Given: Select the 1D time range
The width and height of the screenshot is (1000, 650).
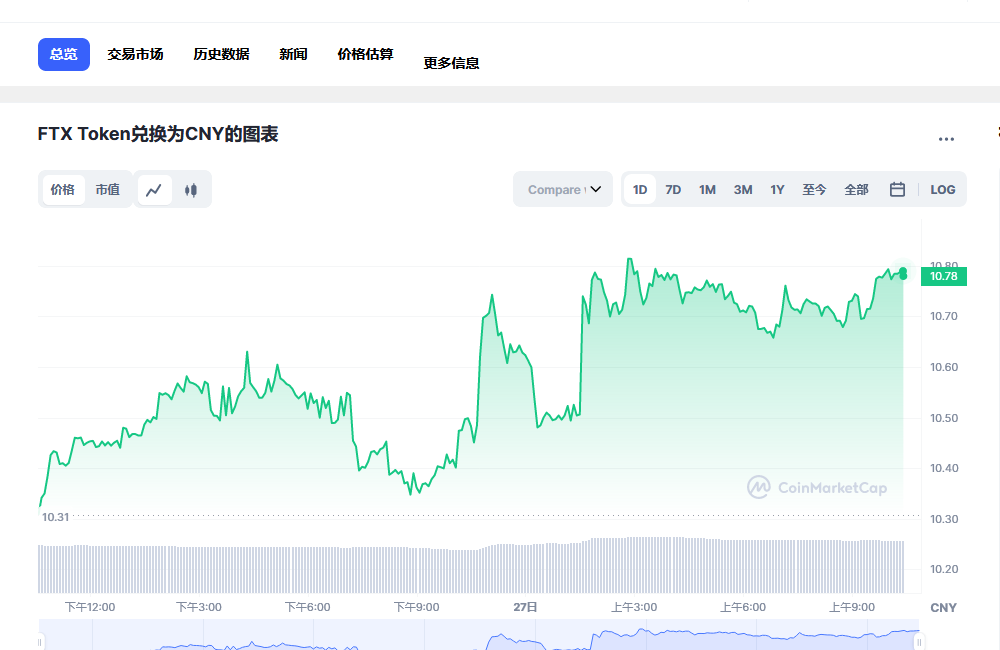Looking at the screenshot, I should (640, 189).
